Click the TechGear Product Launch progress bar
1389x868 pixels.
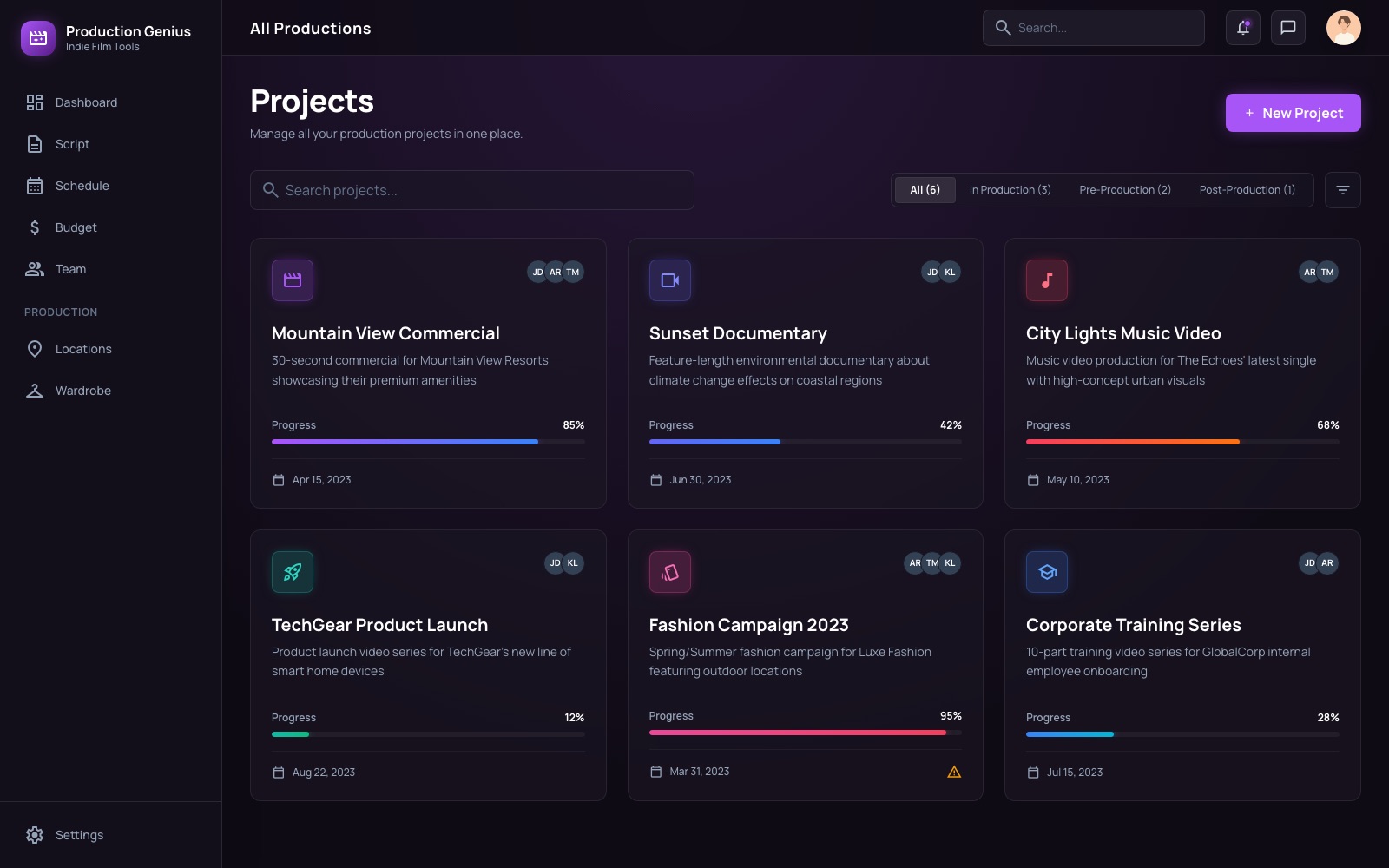(x=428, y=734)
